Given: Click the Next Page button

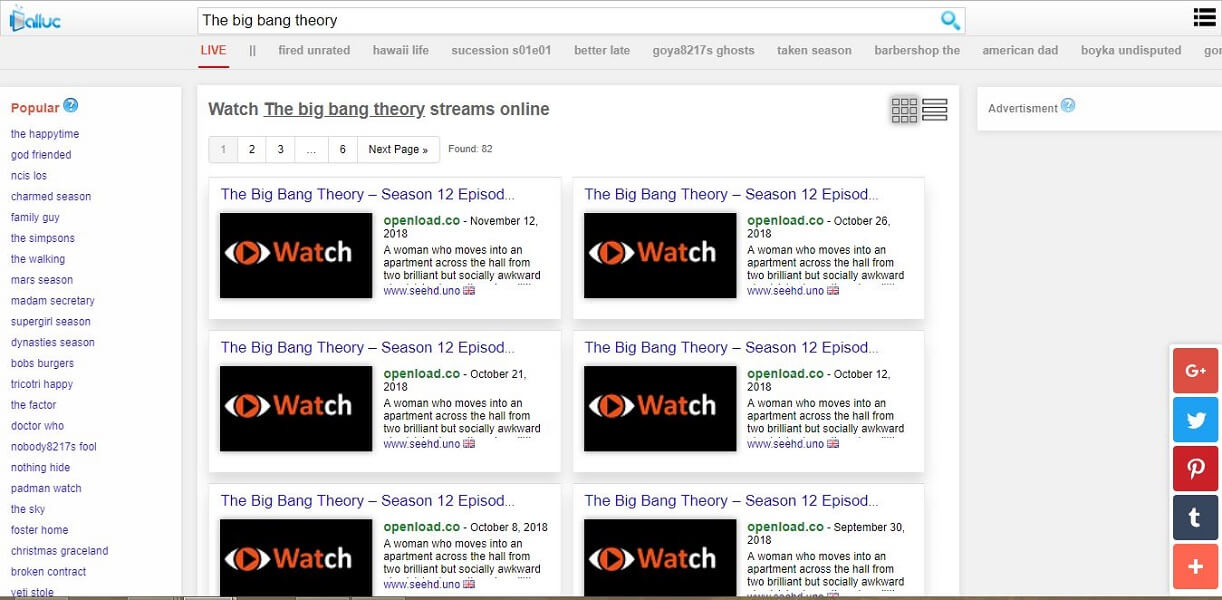Looking at the screenshot, I should tap(398, 149).
